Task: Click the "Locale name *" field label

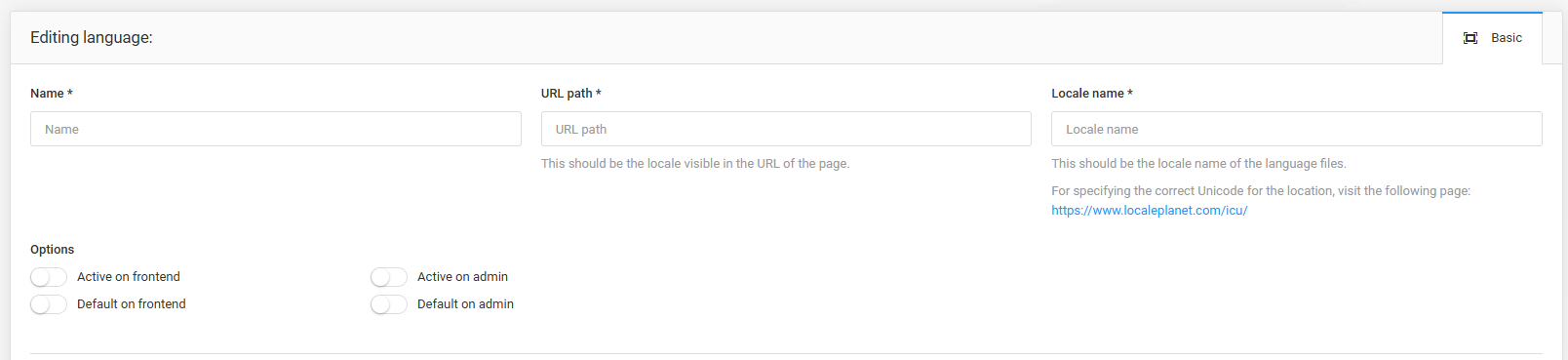Action: coord(1092,94)
